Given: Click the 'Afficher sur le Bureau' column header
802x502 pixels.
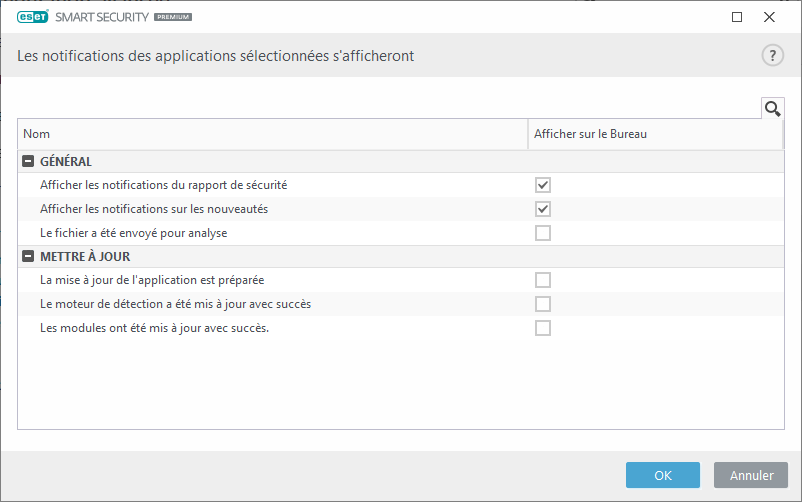Looking at the screenshot, I should [655, 134].
